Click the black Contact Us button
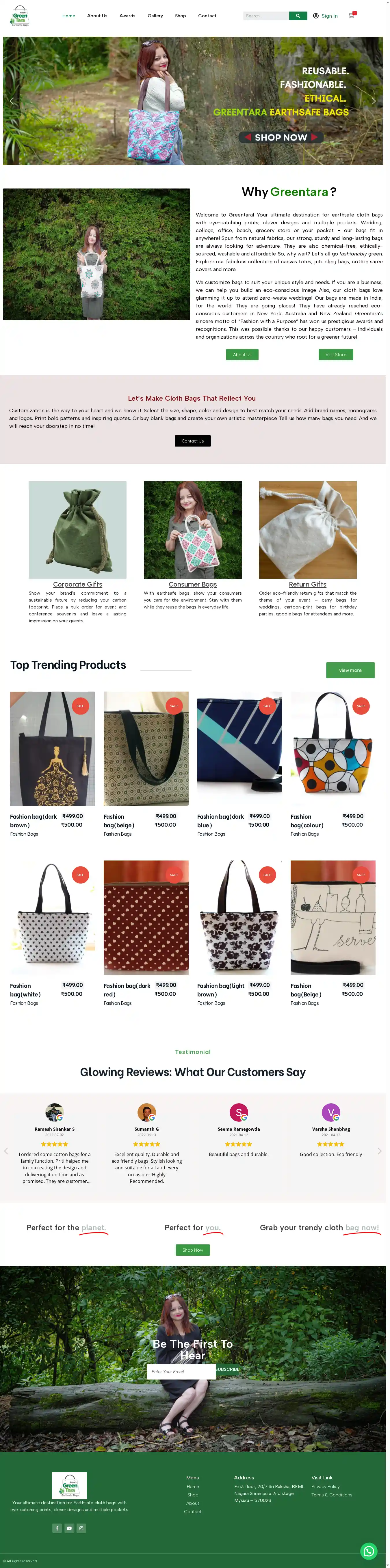Viewport: 390px width, 1568px height. click(x=193, y=441)
